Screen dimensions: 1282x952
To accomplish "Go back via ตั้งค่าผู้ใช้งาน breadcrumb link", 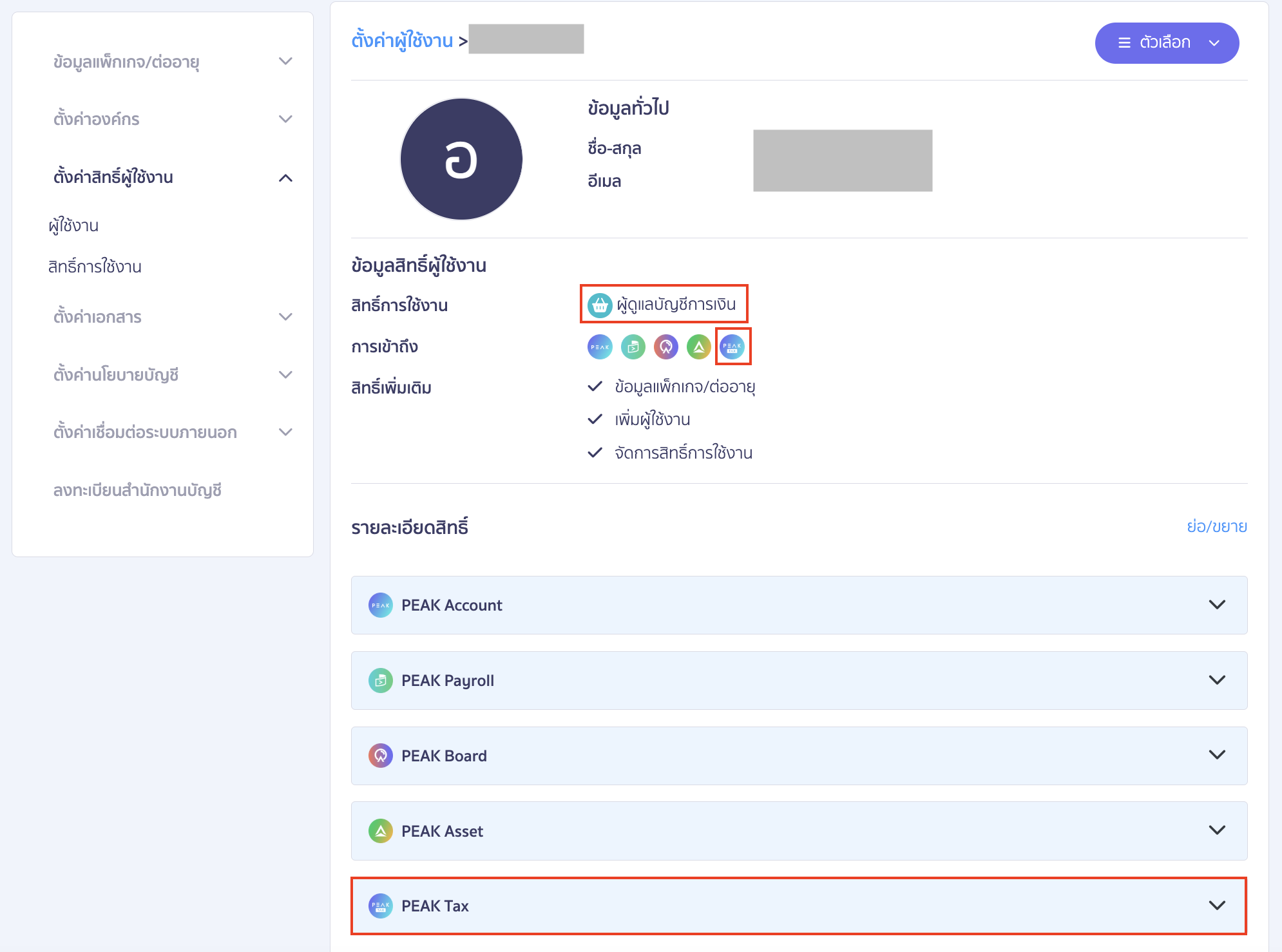I will 402,41.
